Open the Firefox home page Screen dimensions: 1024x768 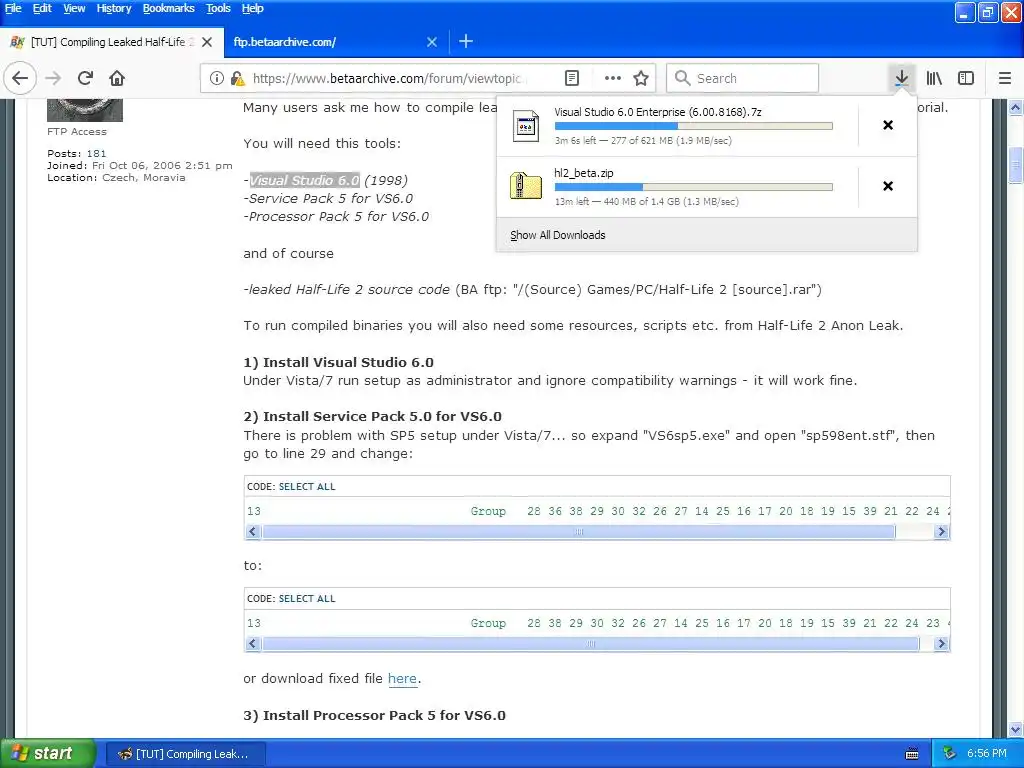pyautogui.click(x=117, y=78)
